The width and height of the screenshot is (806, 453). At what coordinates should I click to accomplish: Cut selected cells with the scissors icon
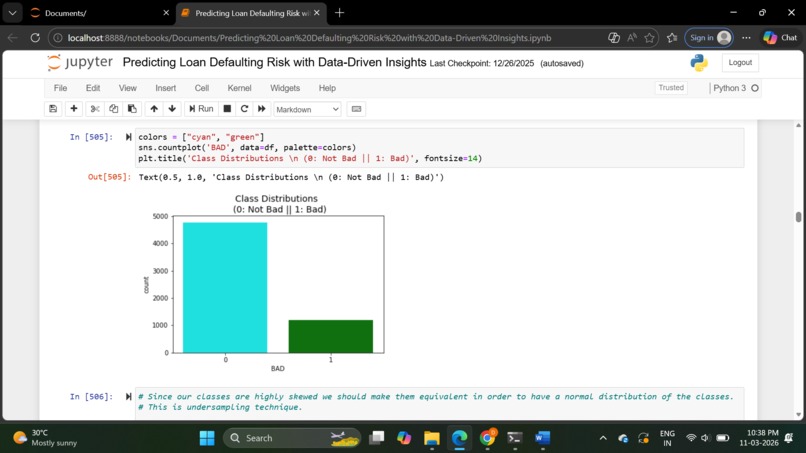(x=95, y=109)
